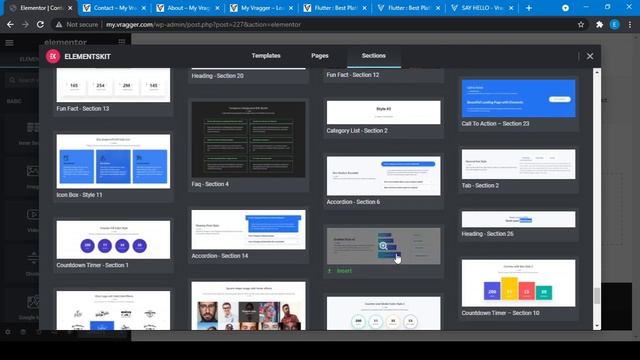Choose the Icon Box - Style 11 preview
The image size is (640, 360).
pyautogui.click(x=113, y=161)
